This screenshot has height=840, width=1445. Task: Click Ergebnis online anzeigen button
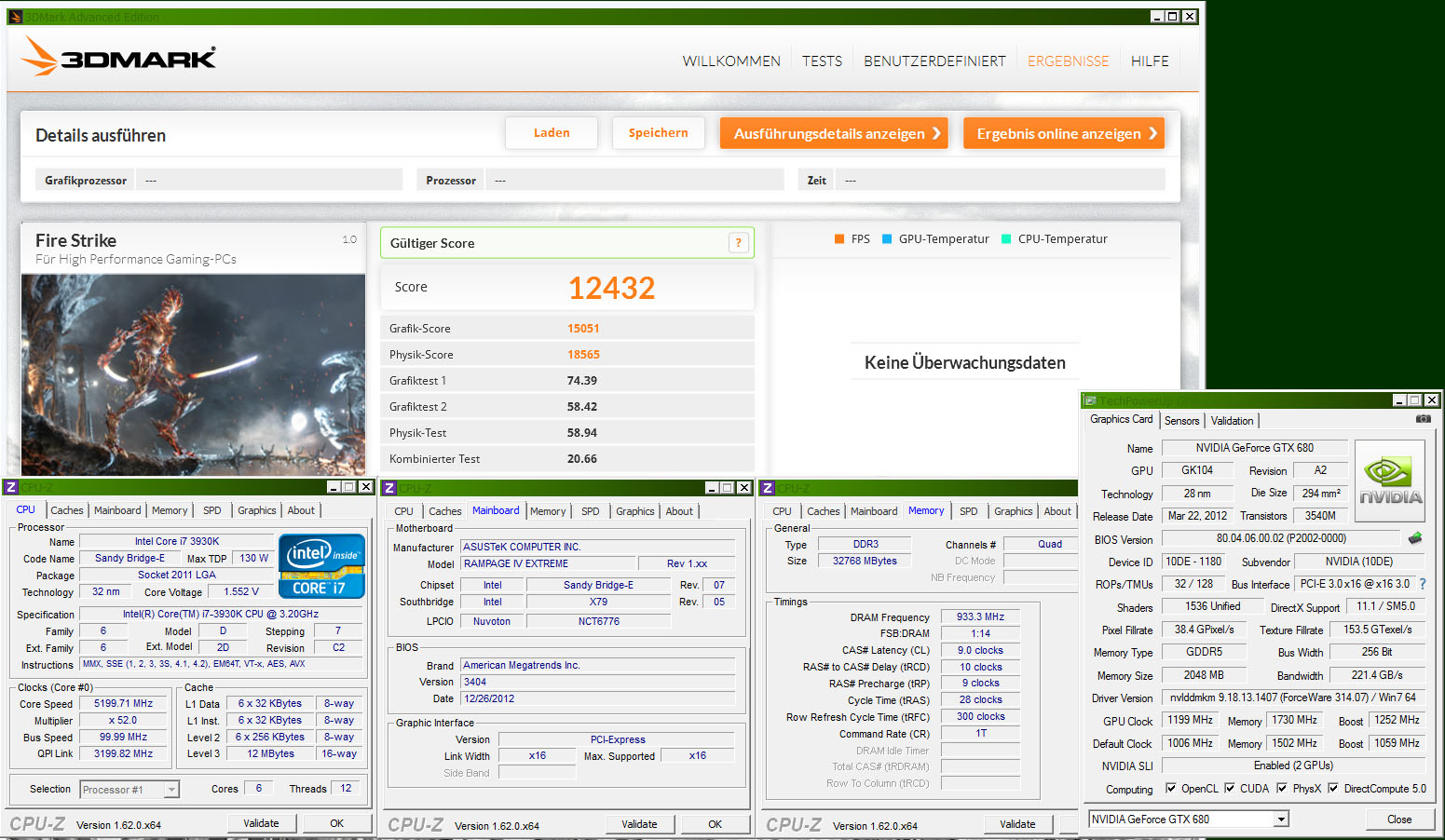pyautogui.click(x=1063, y=133)
